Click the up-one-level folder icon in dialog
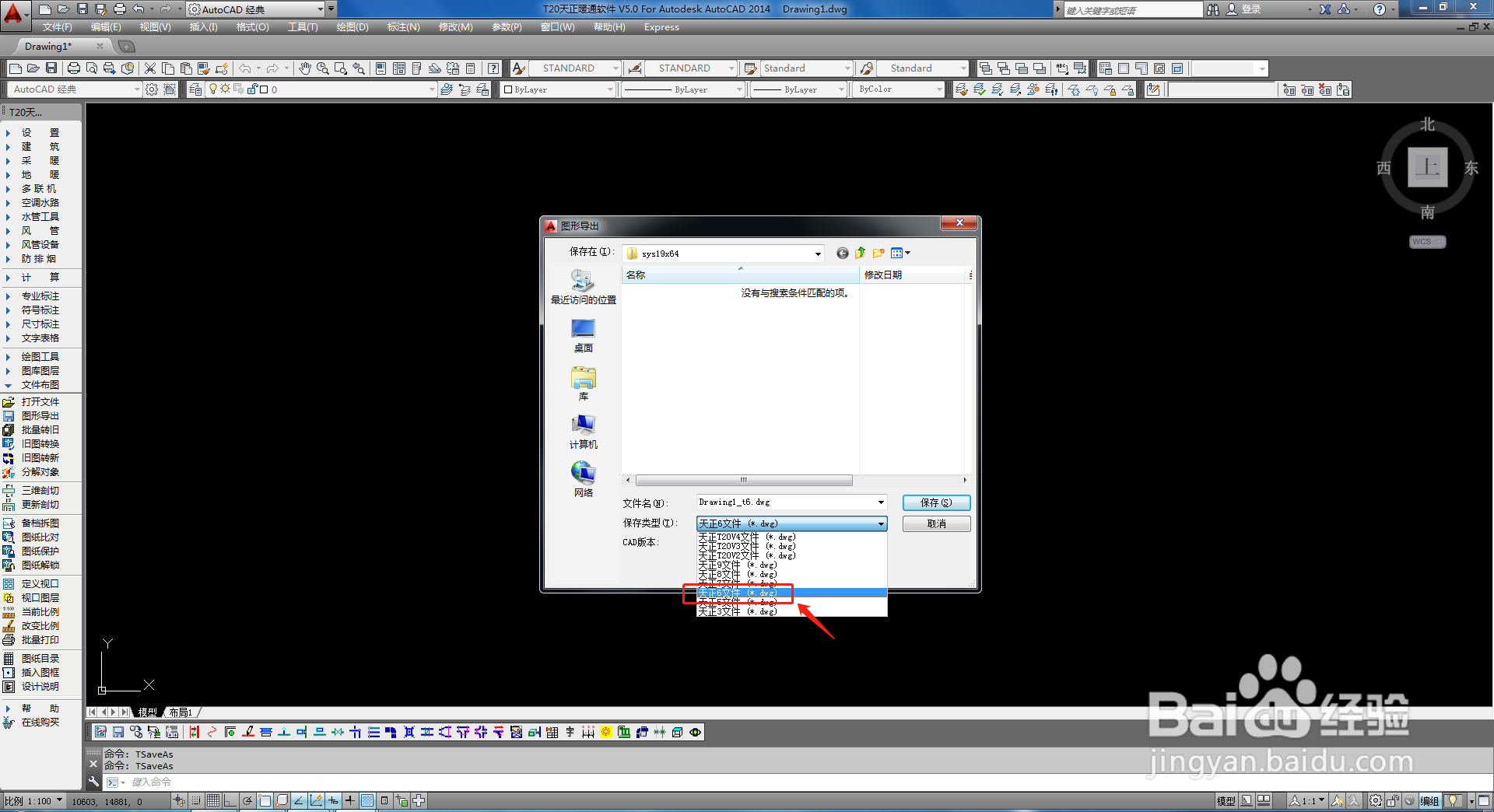Screen dimensions: 1494x812 [860, 253]
